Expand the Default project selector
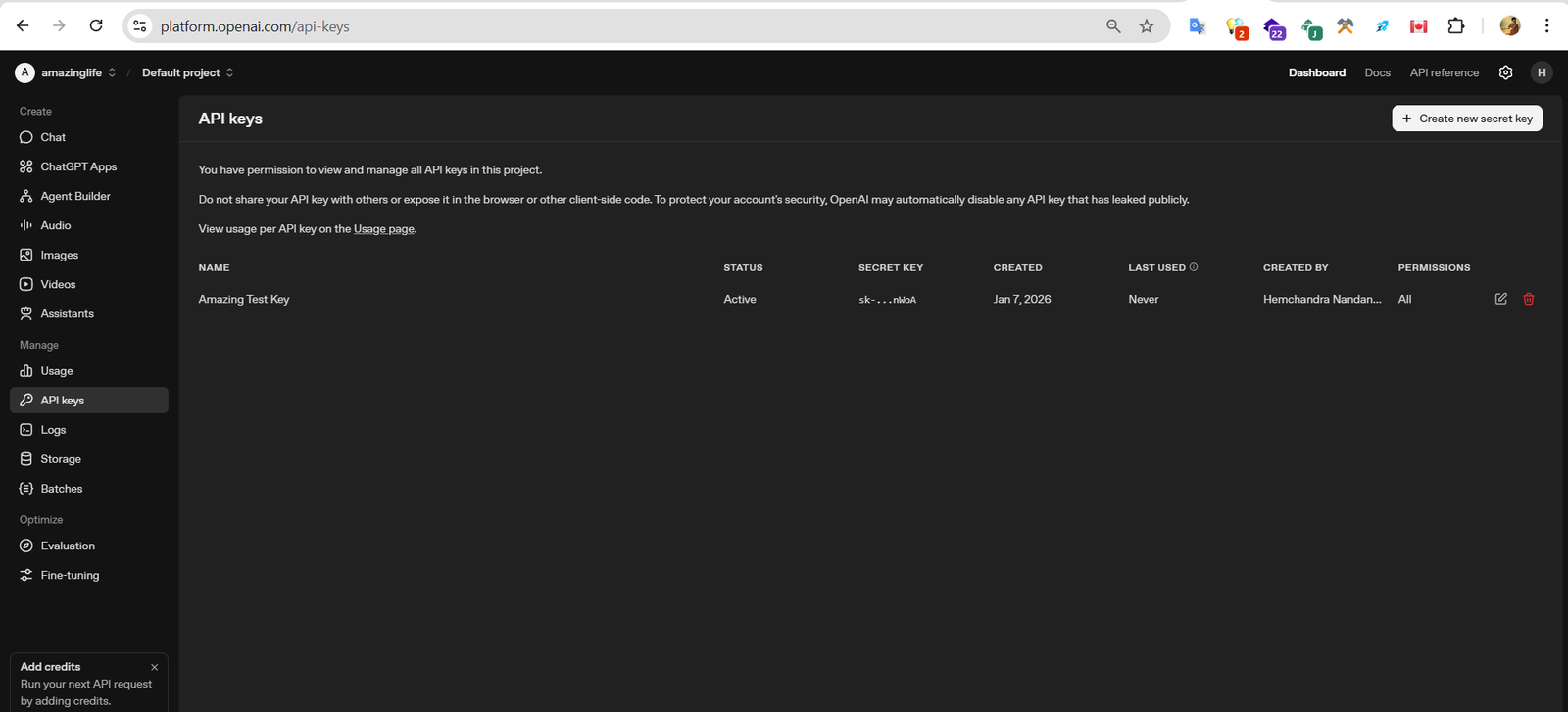 [187, 72]
